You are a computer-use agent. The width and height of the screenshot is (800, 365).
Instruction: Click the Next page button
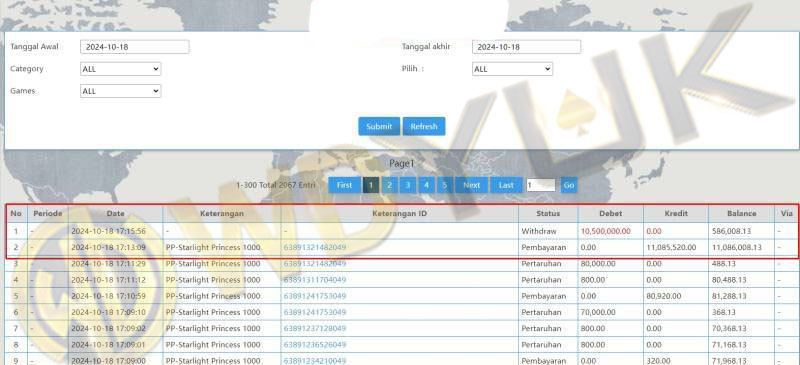click(471, 185)
